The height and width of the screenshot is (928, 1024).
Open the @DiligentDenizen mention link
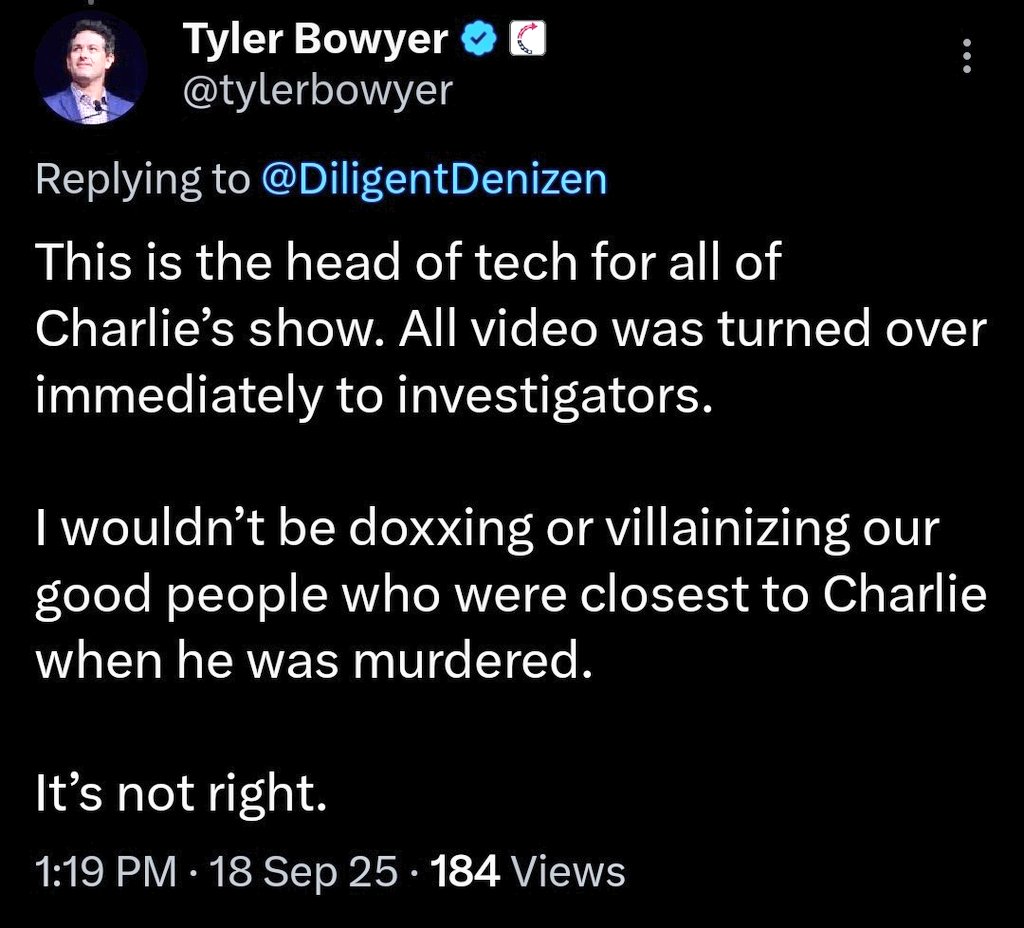433,179
